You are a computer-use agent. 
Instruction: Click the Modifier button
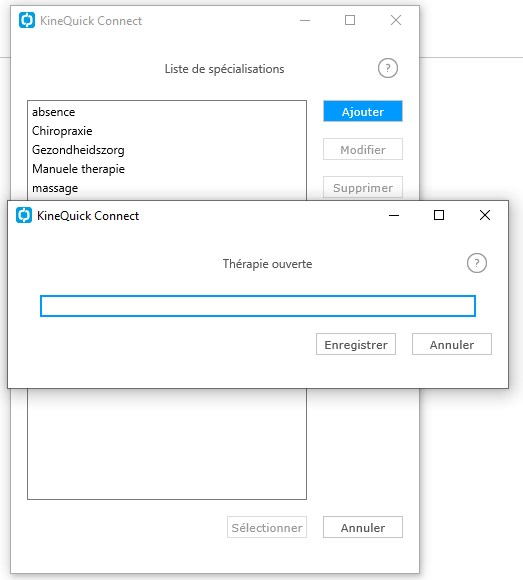[363, 149]
